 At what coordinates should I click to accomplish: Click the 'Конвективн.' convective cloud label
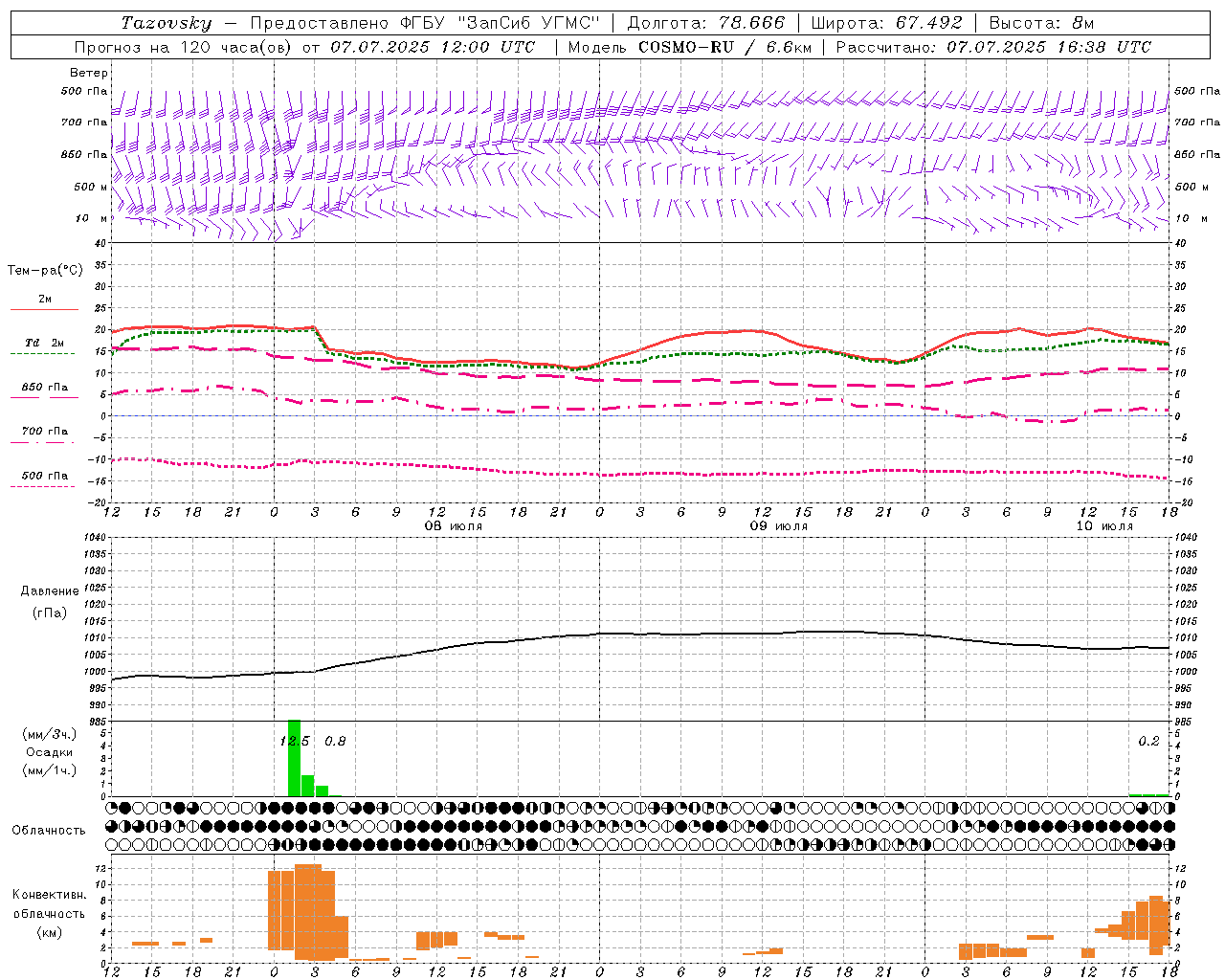click(49, 895)
